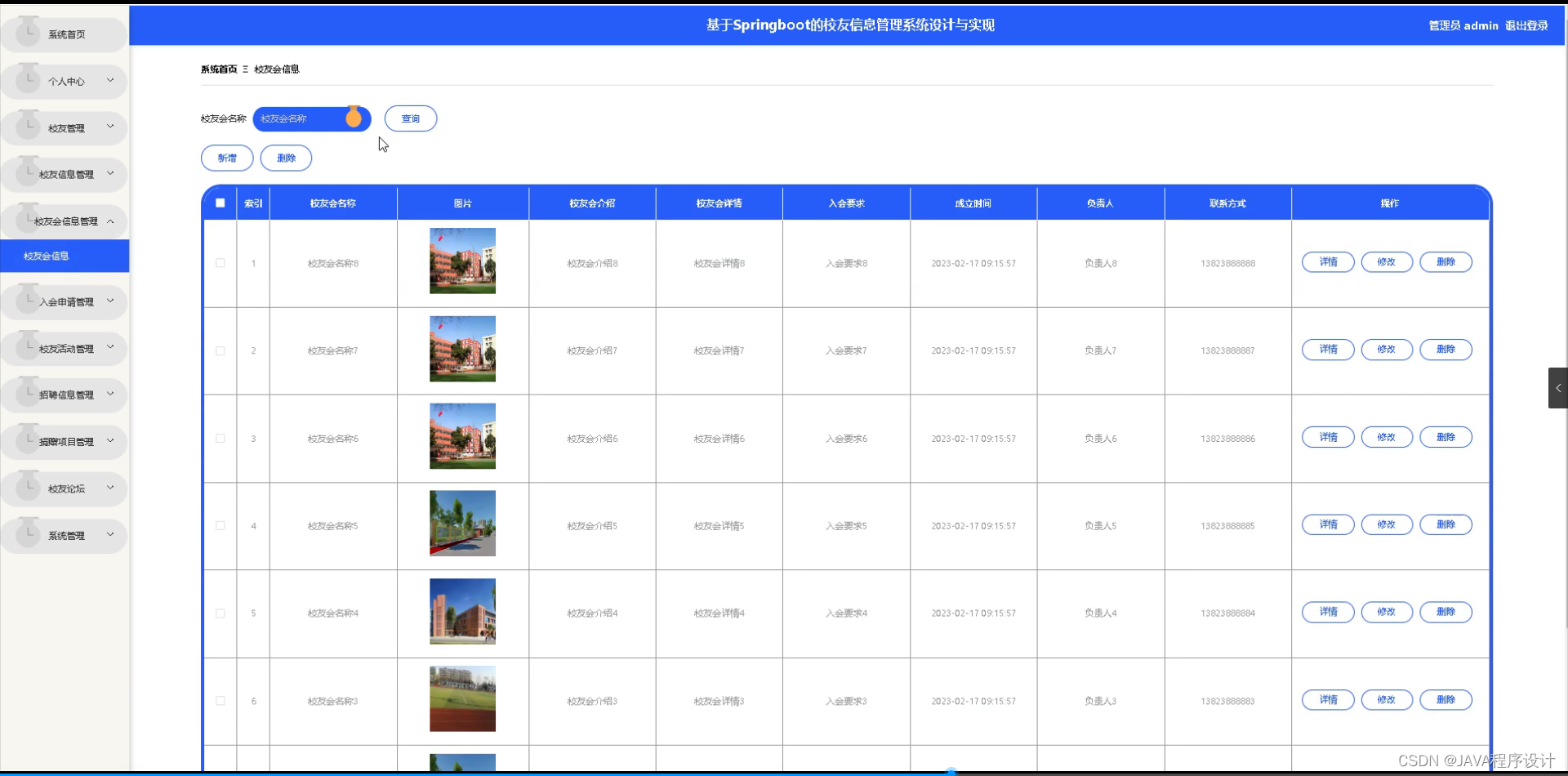Image resolution: width=1568 pixels, height=776 pixels.
Task: Expand the 入会申请管理 menu
Action: coord(65,301)
